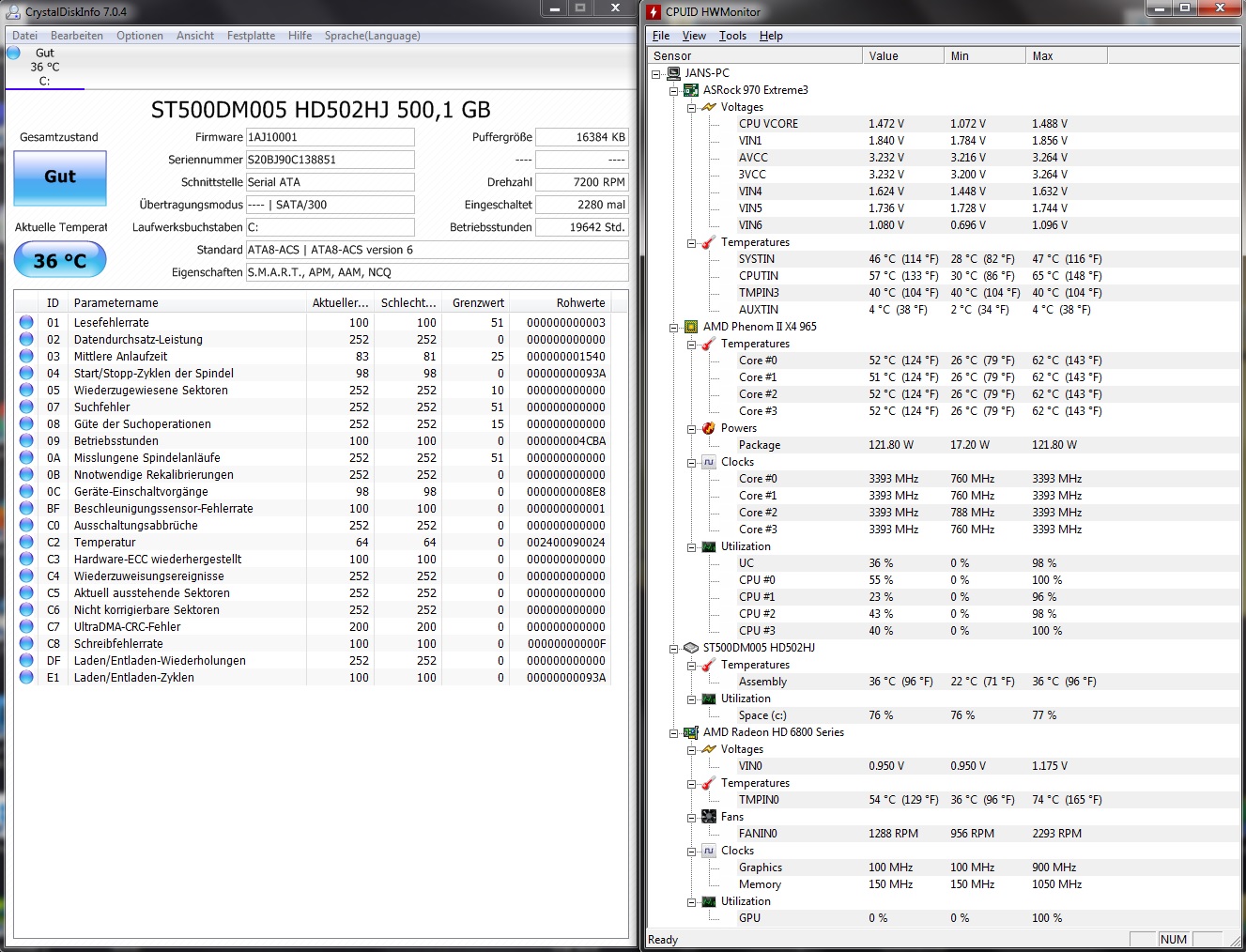Screen dimensions: 1246x952
Task: Click the Betriebsstunden value 19642 Std.
Action: pos(581,227)
